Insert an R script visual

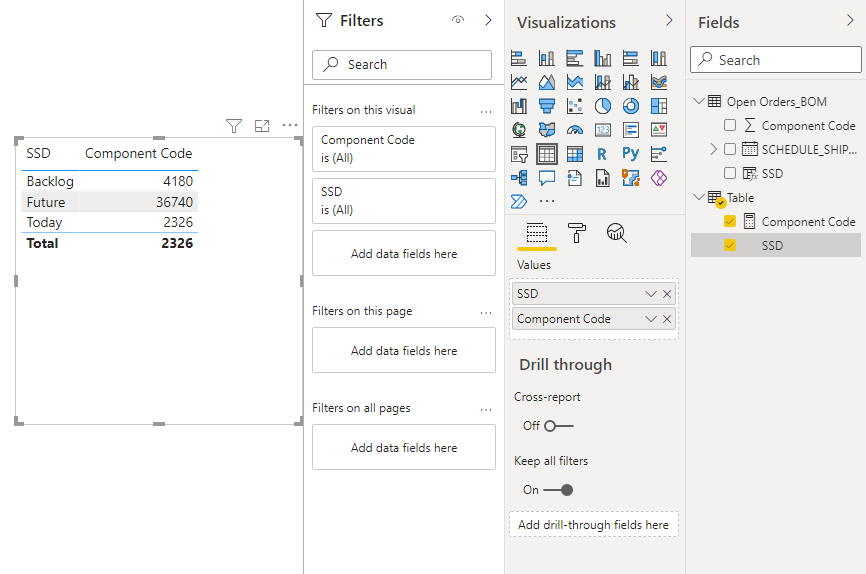(x=603, y=154)
